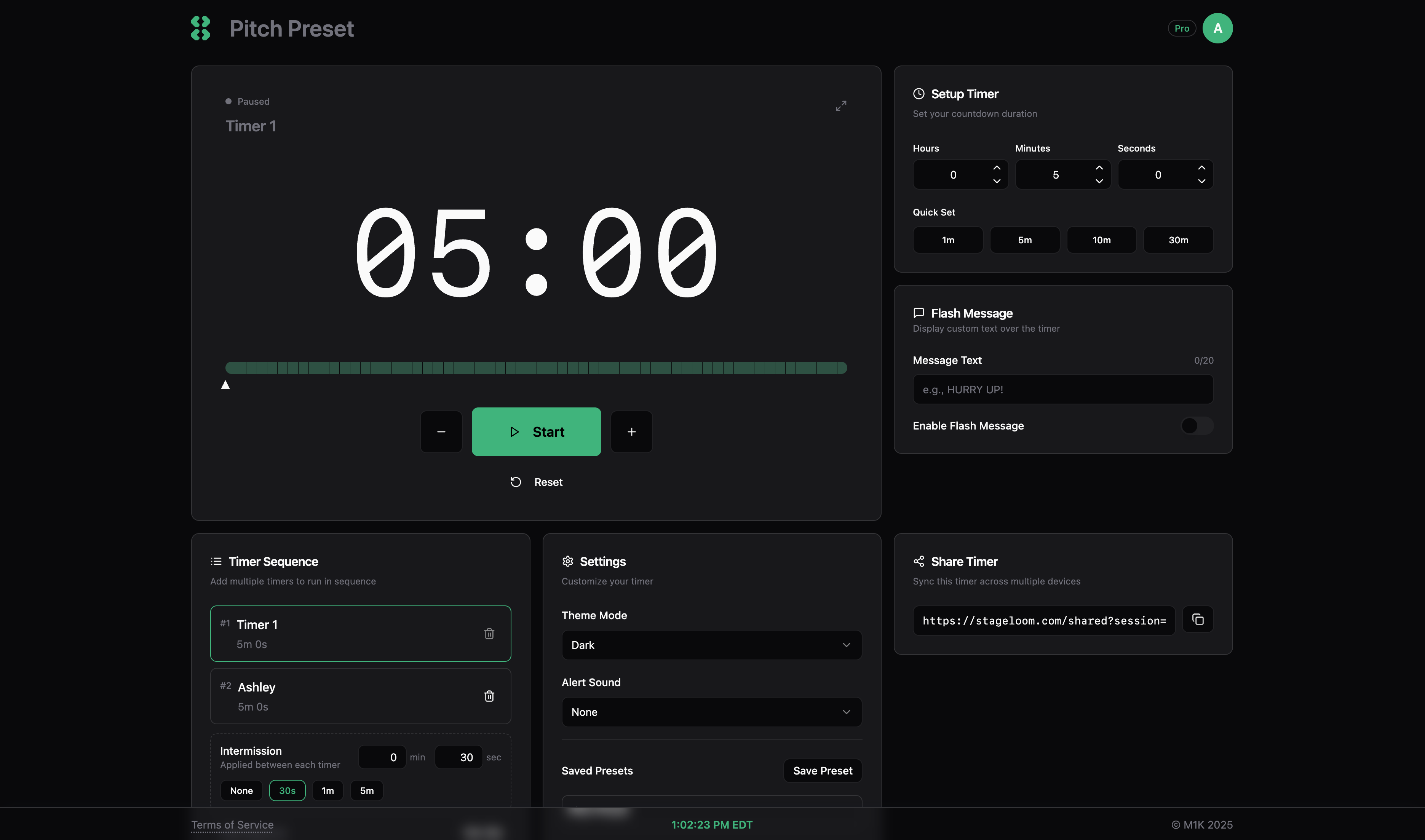The width and height of the screenshot is (1425, 840).
Task: Expand timer to fullscreen view
Action: [841, 106]
